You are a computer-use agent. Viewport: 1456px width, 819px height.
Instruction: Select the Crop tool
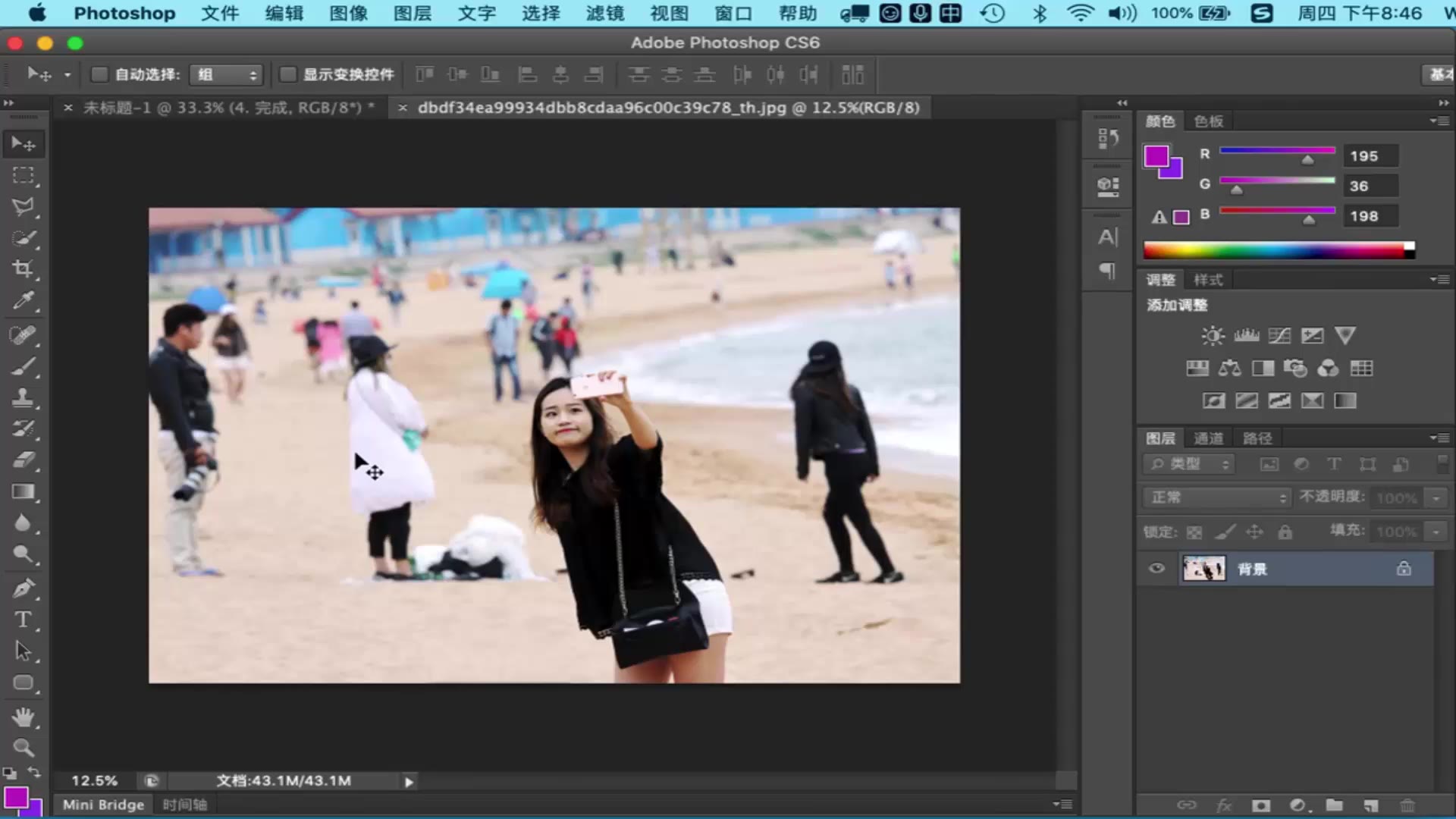23,269
